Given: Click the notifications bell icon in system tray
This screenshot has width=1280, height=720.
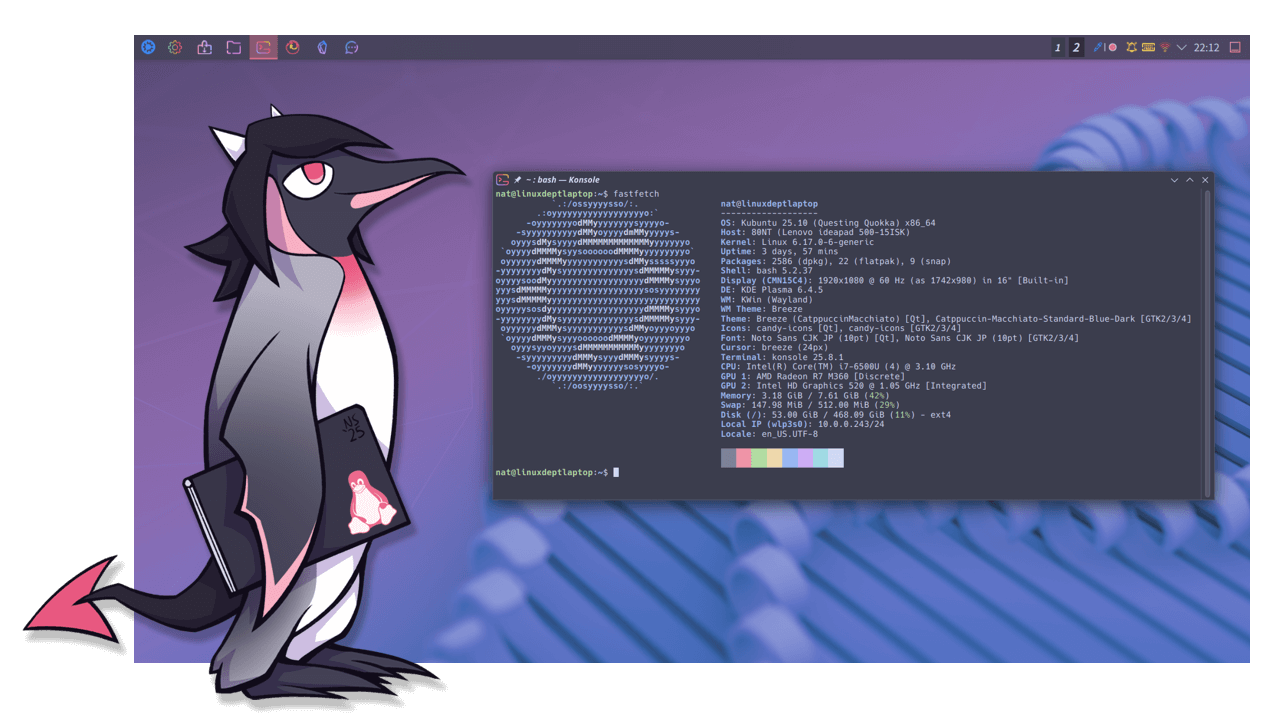Looking at the screenshot, I should (1133, 47).
